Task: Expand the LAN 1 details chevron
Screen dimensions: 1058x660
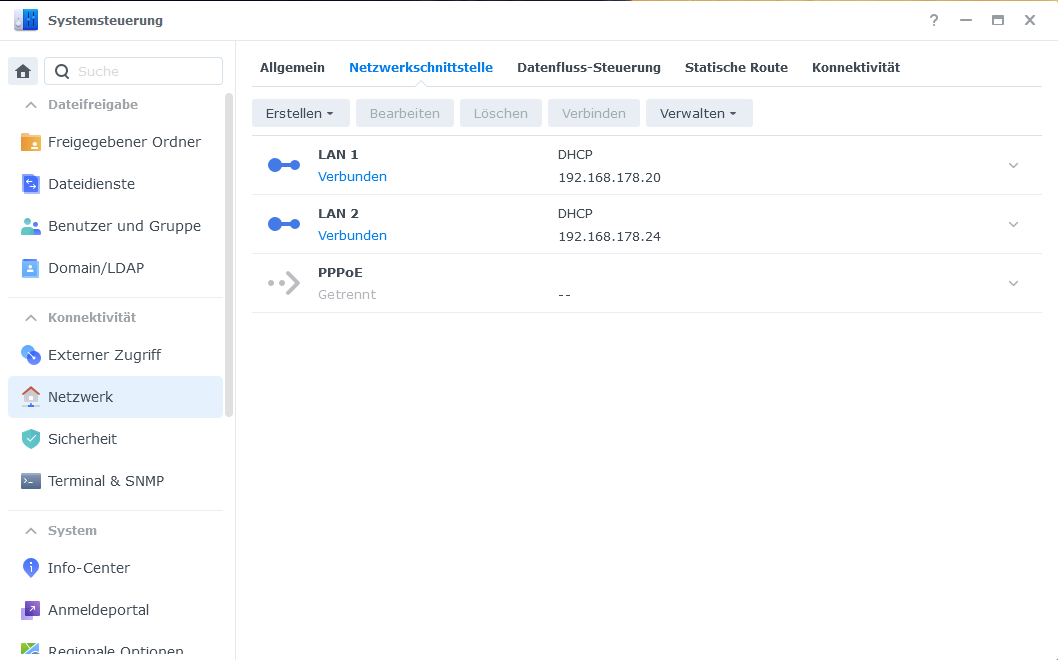Action: click(1013, 165)
